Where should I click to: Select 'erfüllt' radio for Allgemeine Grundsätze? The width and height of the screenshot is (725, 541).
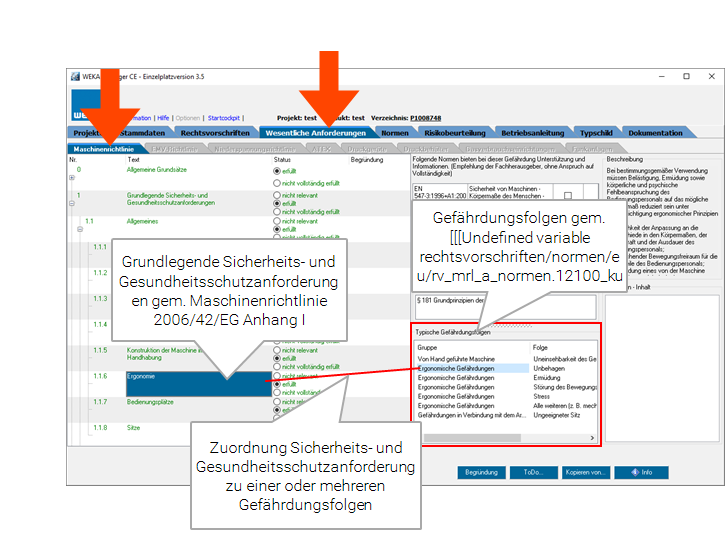[277, 171]
